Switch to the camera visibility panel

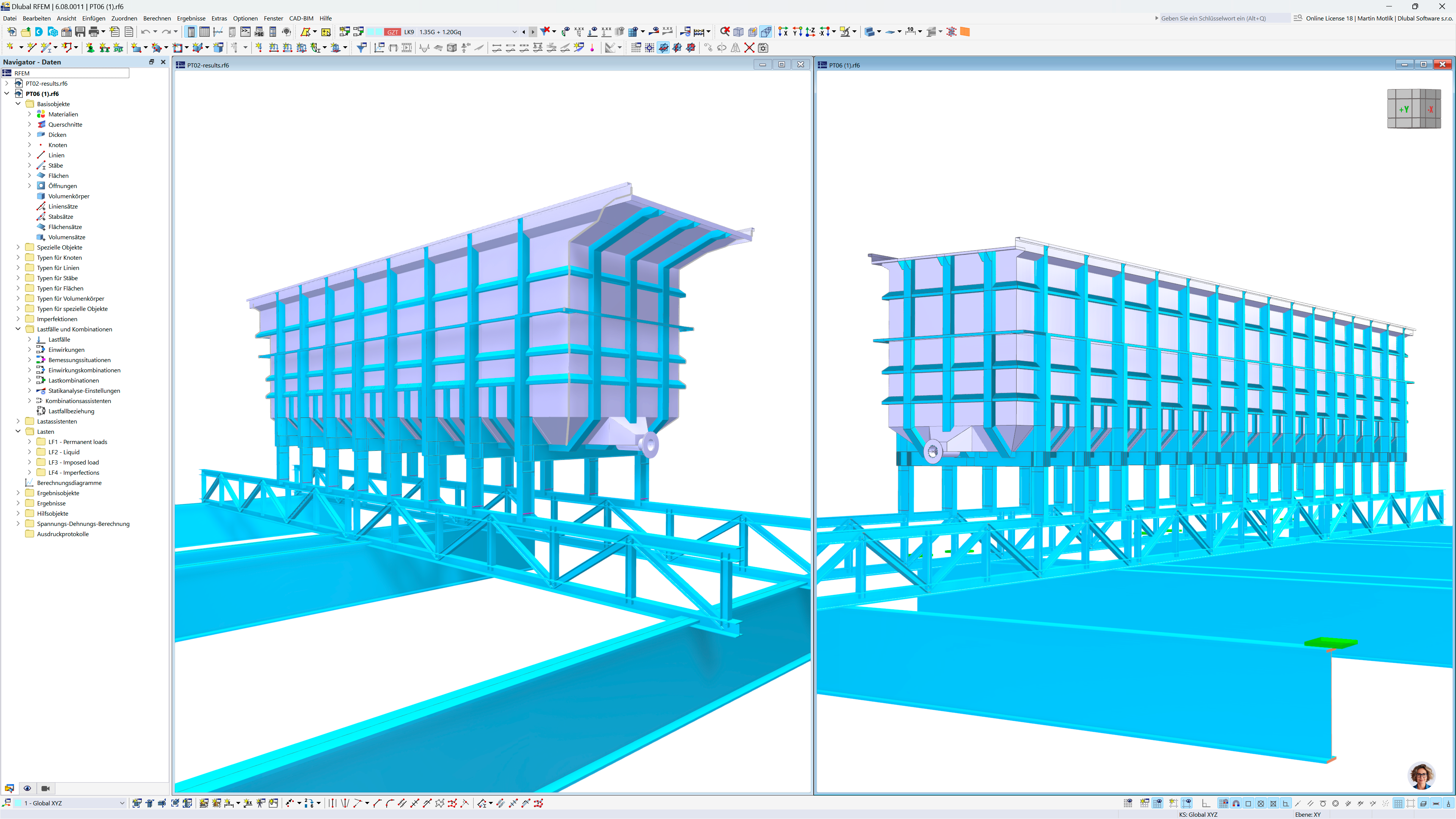[45, 788]
